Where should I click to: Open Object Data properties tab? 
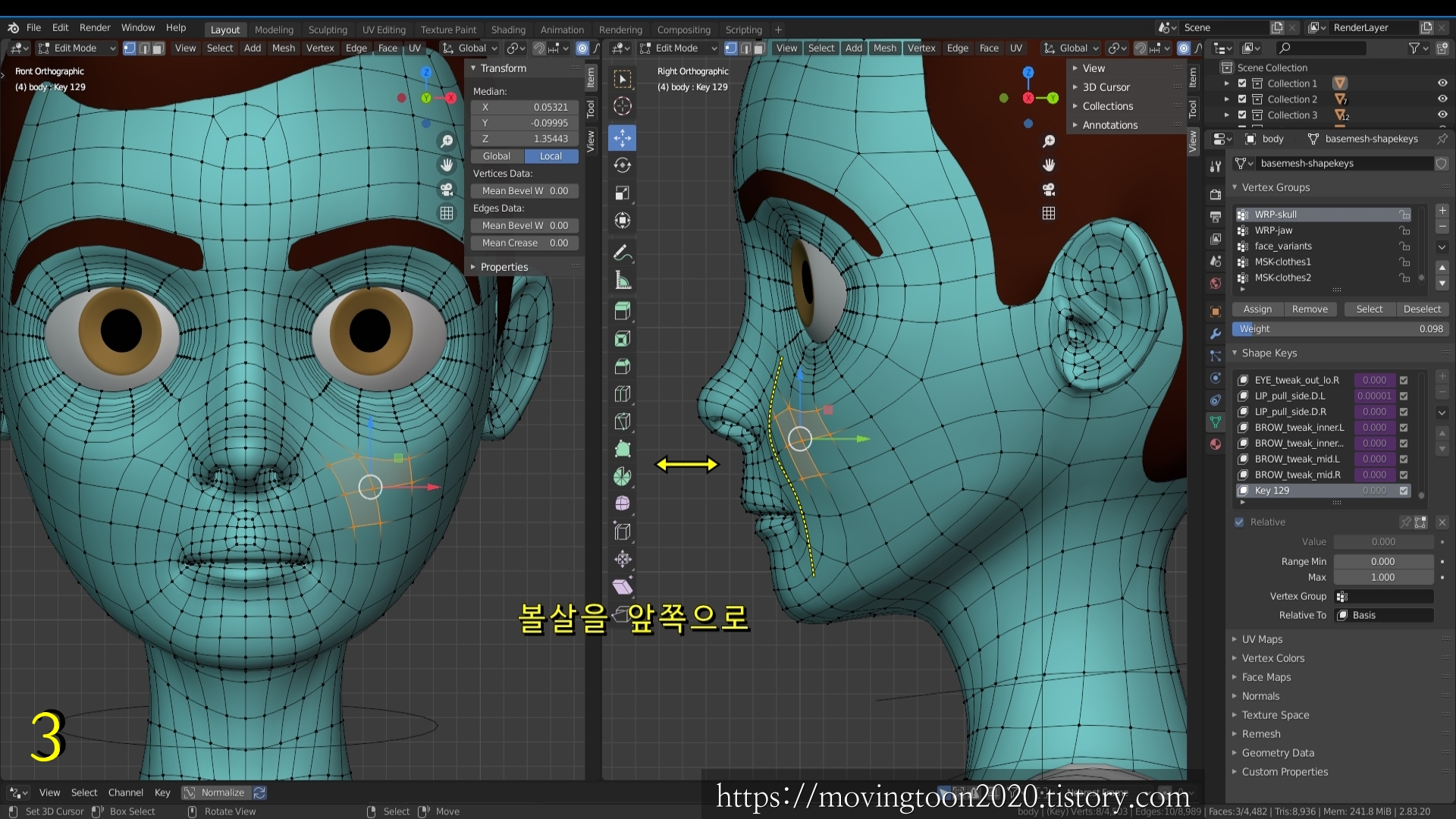tap(1216, 422)
